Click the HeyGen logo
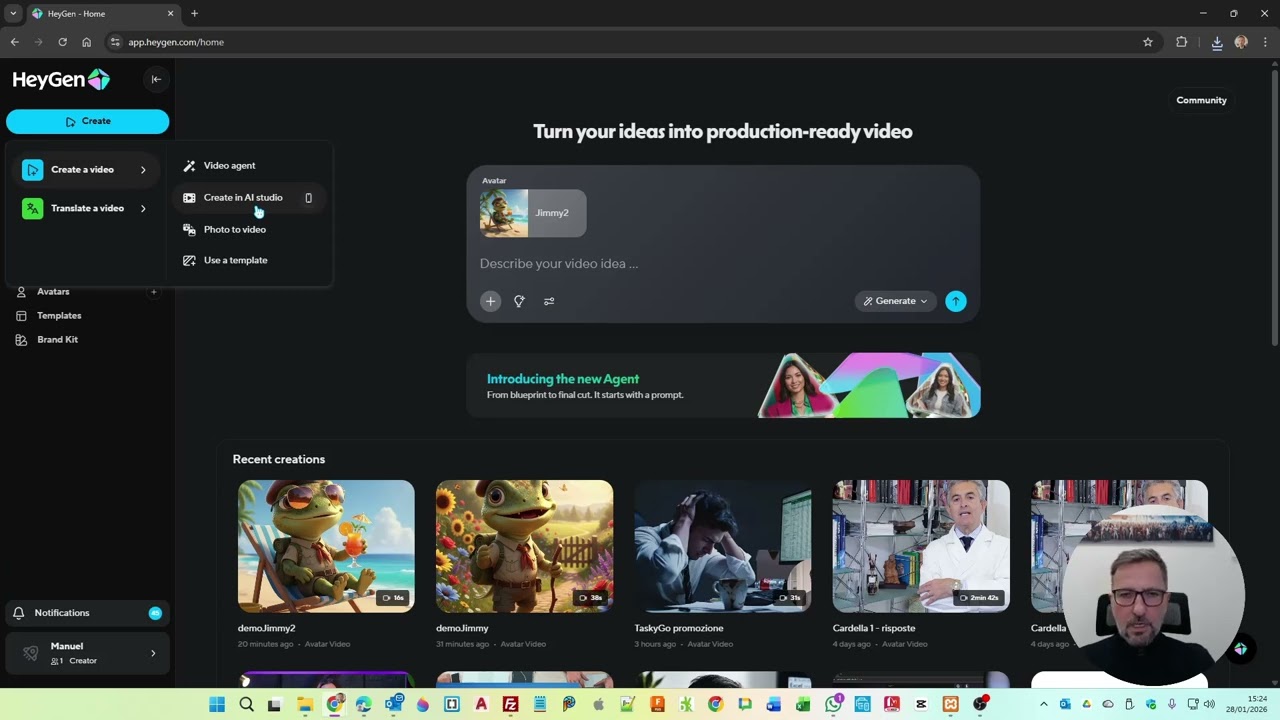This screenshot has height=720, width=1280. [x=61, y=80]
